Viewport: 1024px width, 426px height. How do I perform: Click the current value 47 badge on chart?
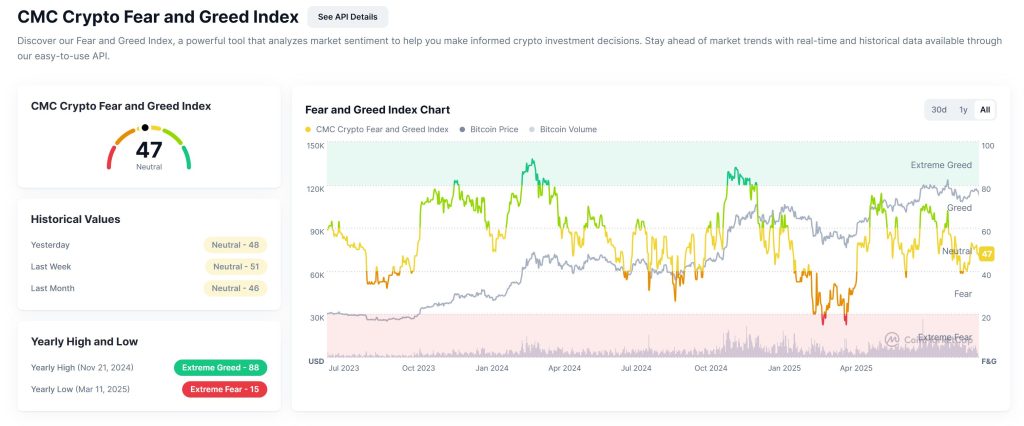985,254
